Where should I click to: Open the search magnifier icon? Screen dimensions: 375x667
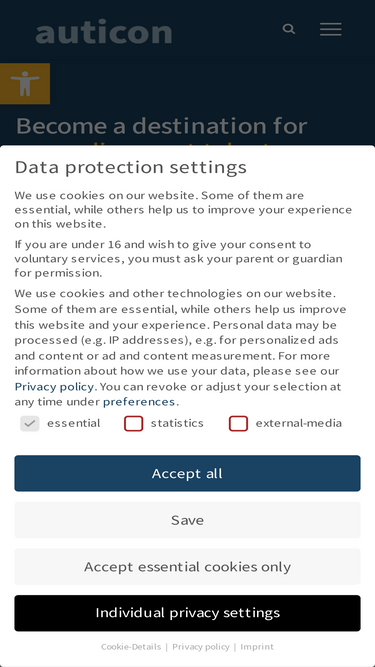pos(289,29)
